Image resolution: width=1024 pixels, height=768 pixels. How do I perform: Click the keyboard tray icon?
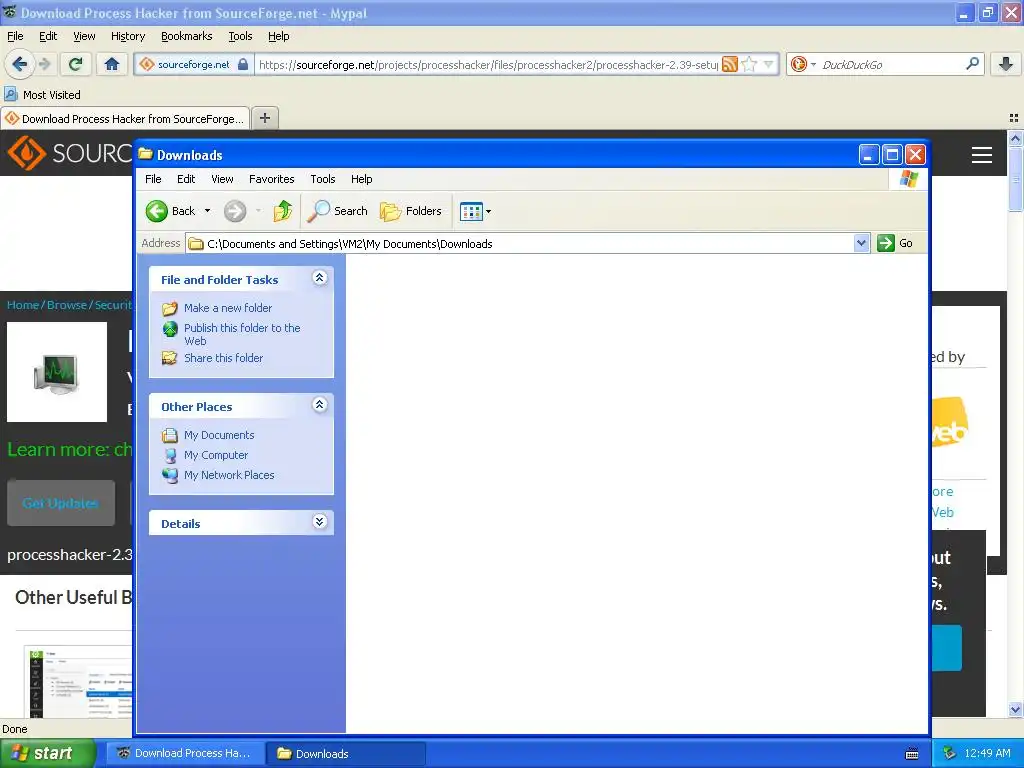point(912,754)
